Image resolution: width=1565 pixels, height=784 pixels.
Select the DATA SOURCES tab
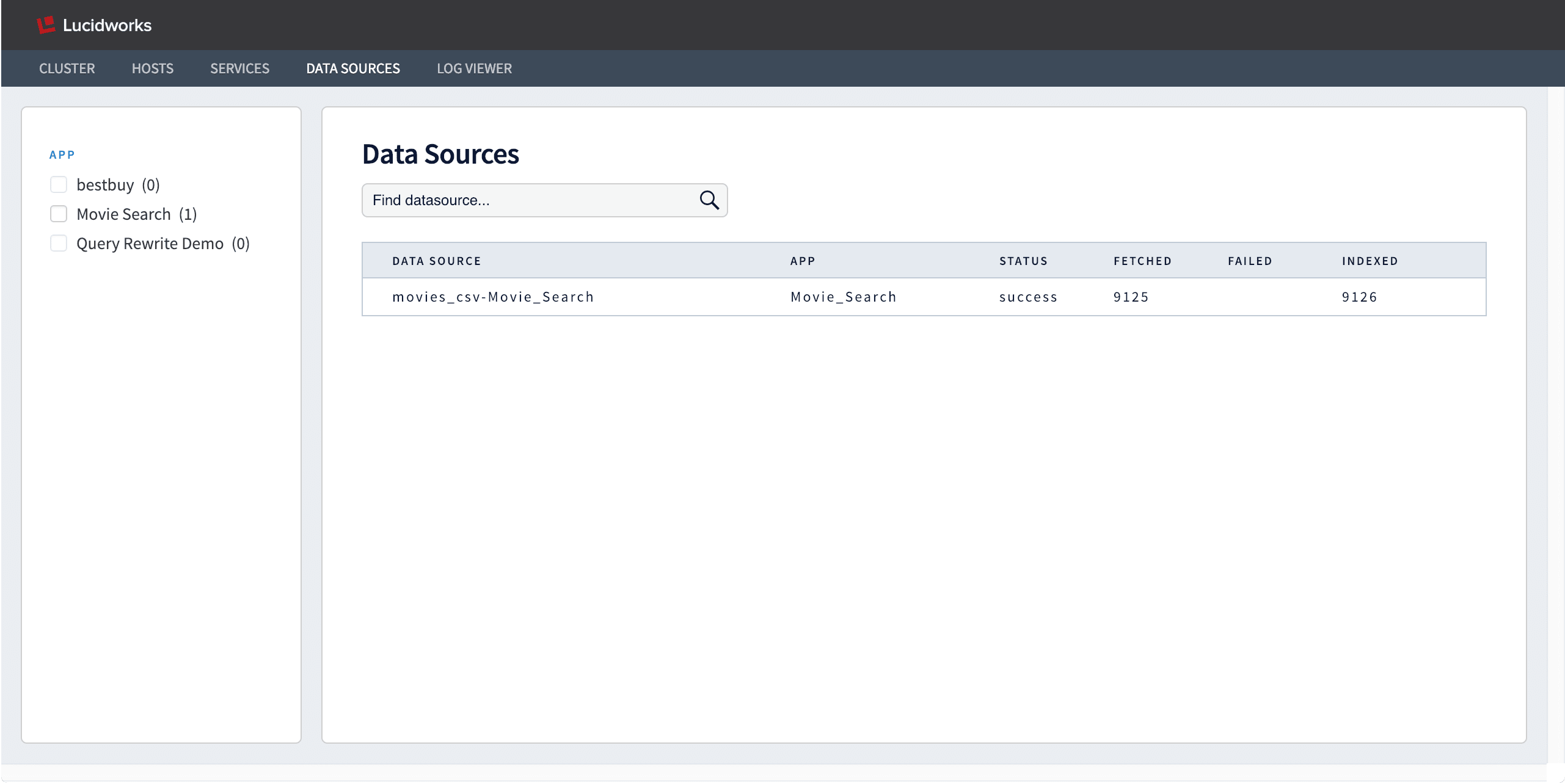tap(352, 68)
